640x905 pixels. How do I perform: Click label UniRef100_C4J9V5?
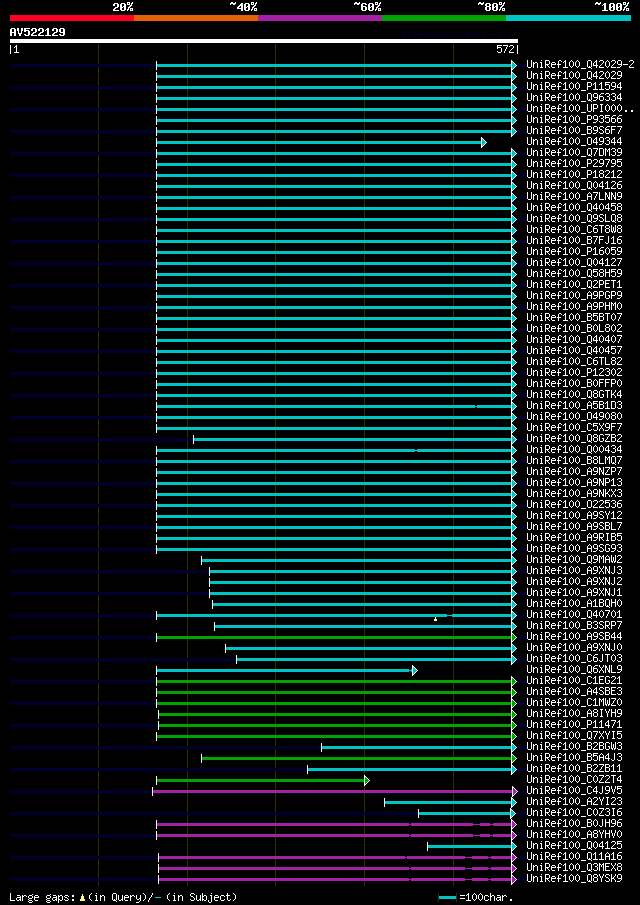(x=574, y=791)
